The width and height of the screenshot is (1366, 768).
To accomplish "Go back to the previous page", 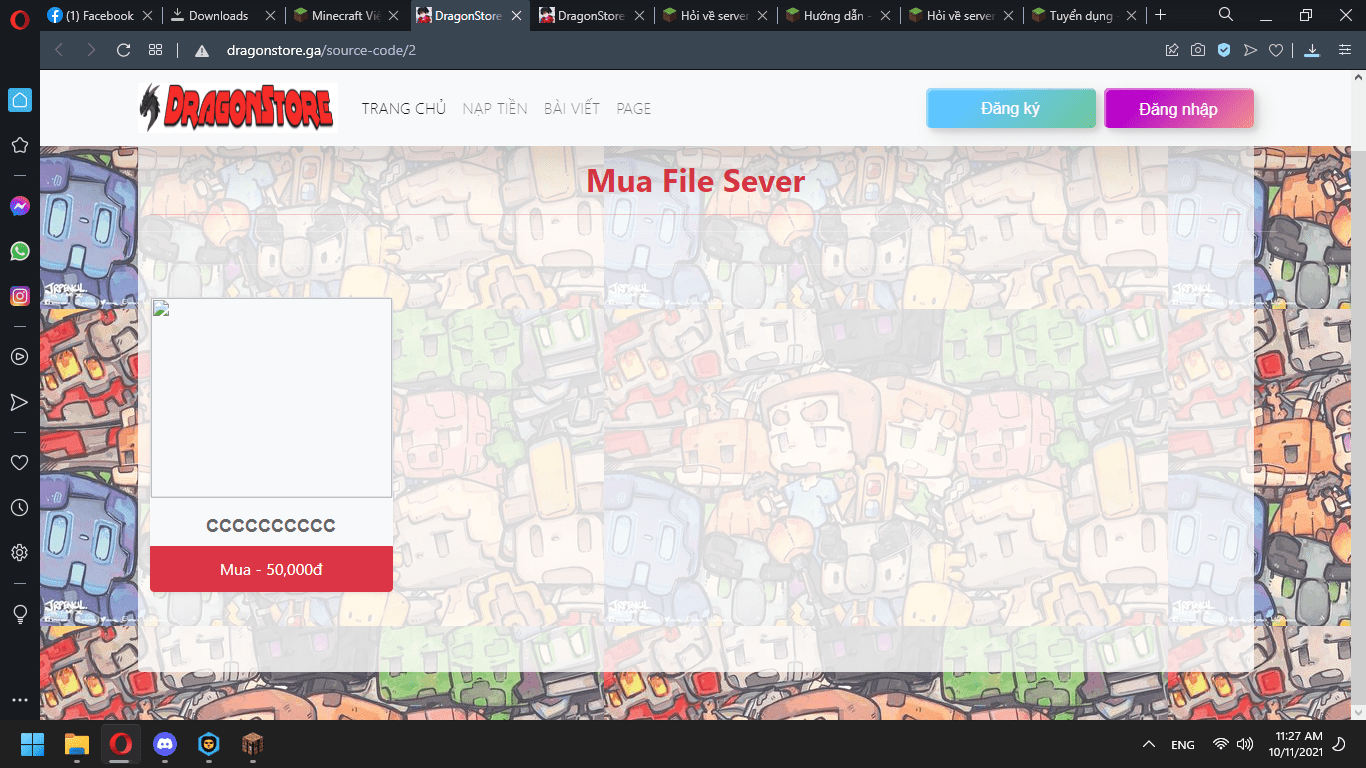I will click(59, 50).
